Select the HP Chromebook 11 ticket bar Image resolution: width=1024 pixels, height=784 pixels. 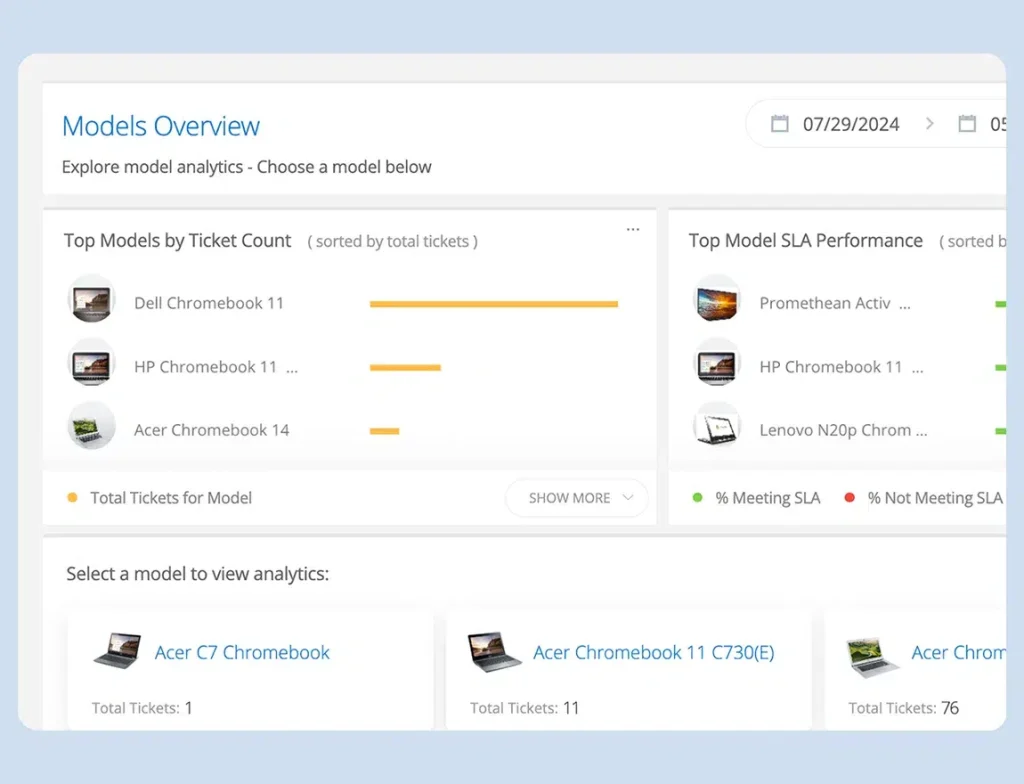406,367
